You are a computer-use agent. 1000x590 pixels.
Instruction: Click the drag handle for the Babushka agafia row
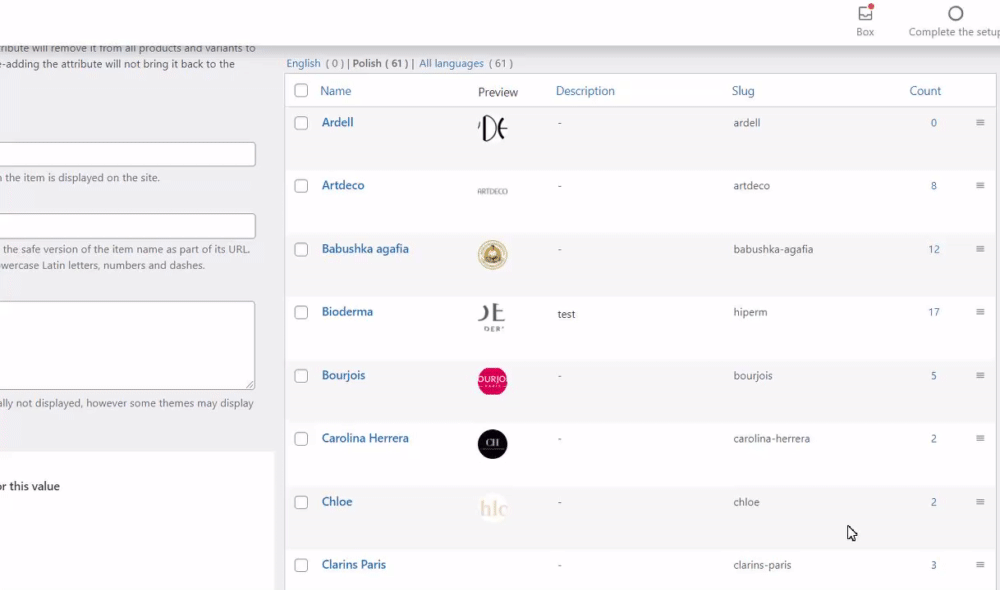[x=980, y=249]
